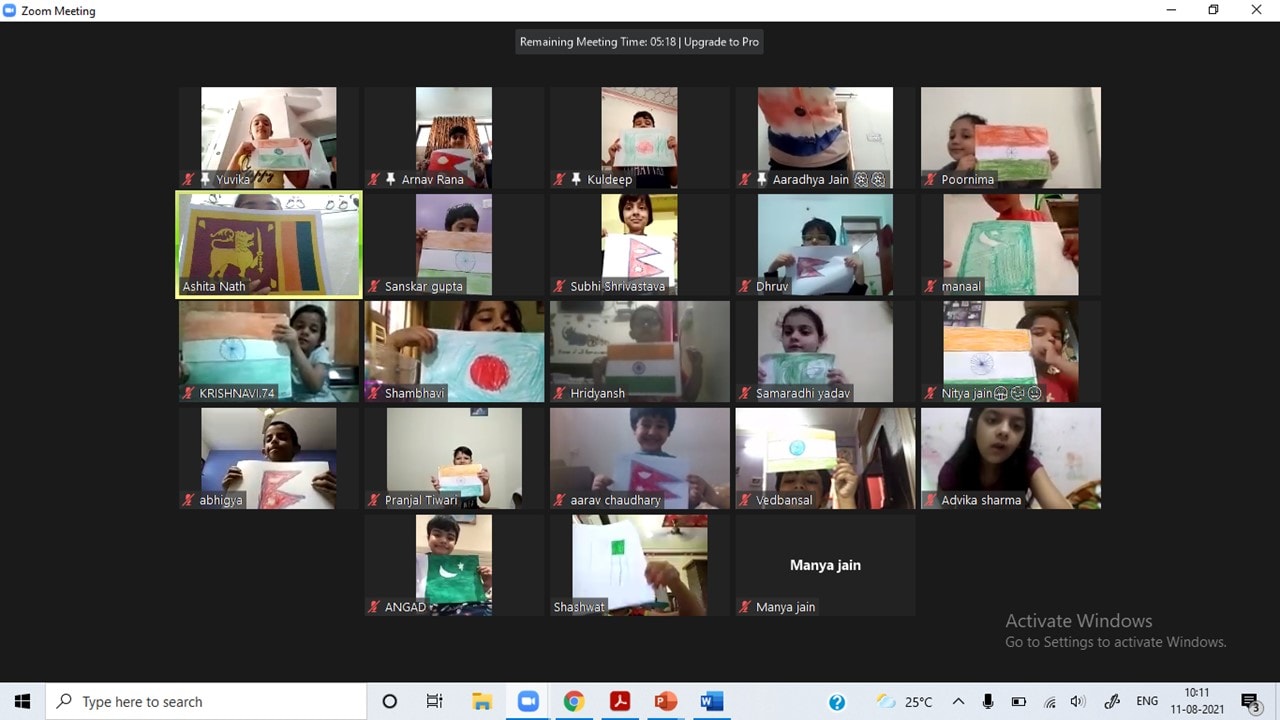
Task: Open File Explorer from the taskbar
Action: coord(482,702)
